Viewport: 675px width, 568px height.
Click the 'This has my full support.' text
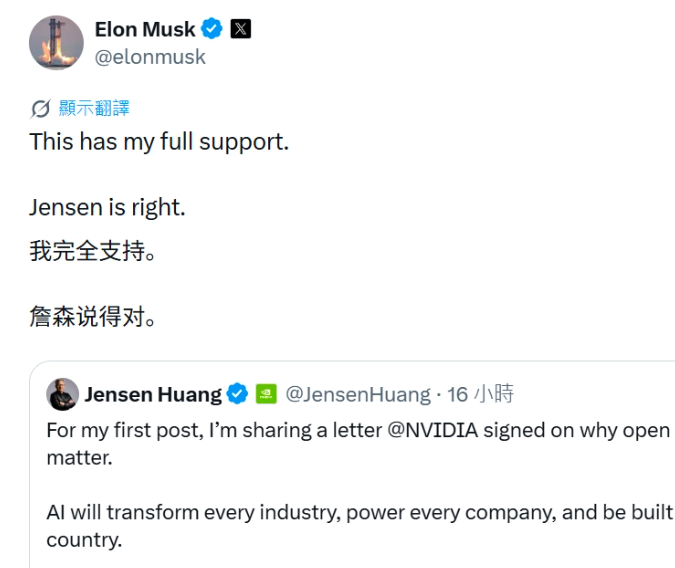159,142
